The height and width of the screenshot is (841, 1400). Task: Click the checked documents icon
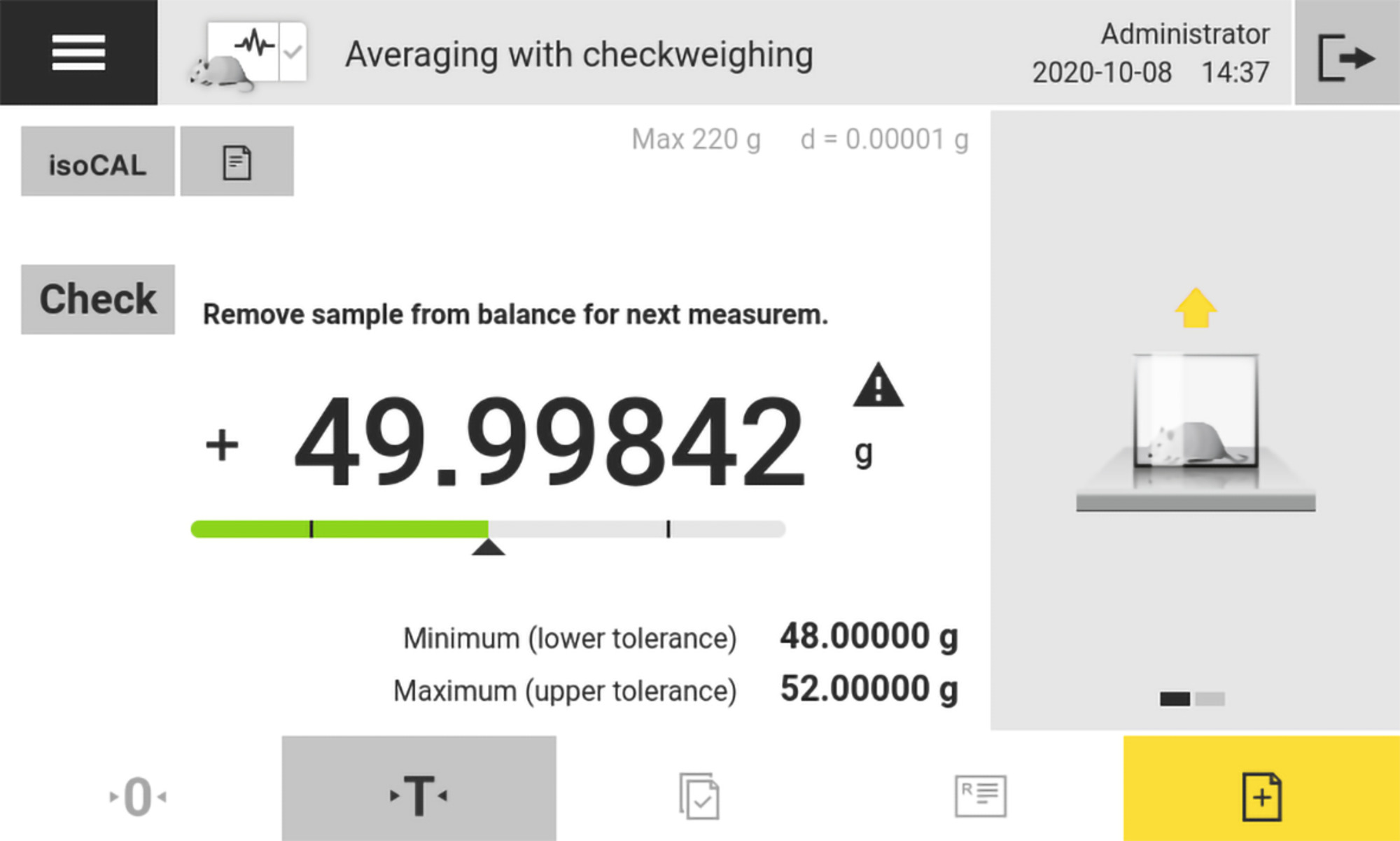(699, 795)
